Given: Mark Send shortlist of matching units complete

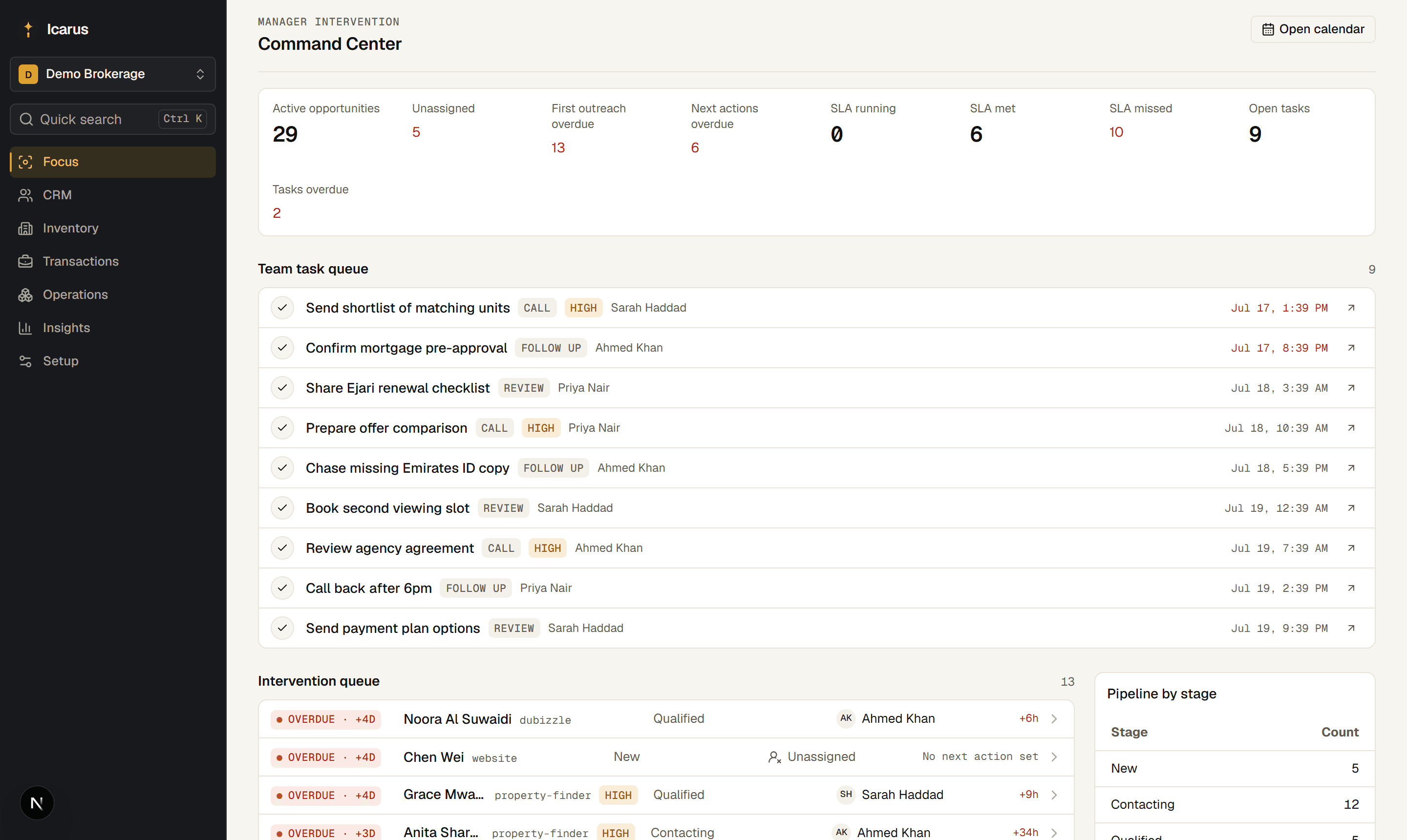Looking at the screenshot, I should pos(282,307).
